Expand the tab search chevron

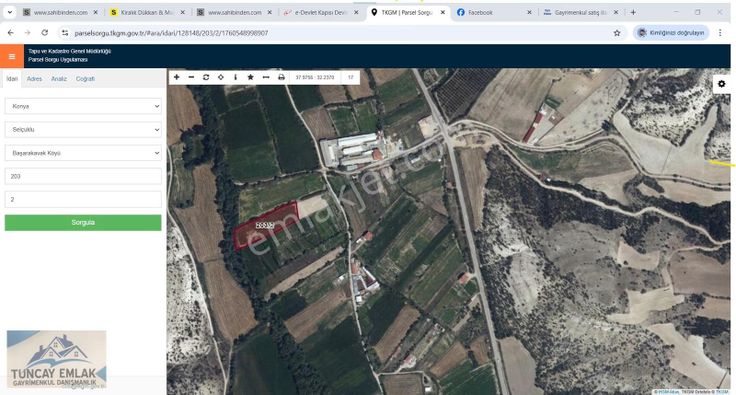9,13
